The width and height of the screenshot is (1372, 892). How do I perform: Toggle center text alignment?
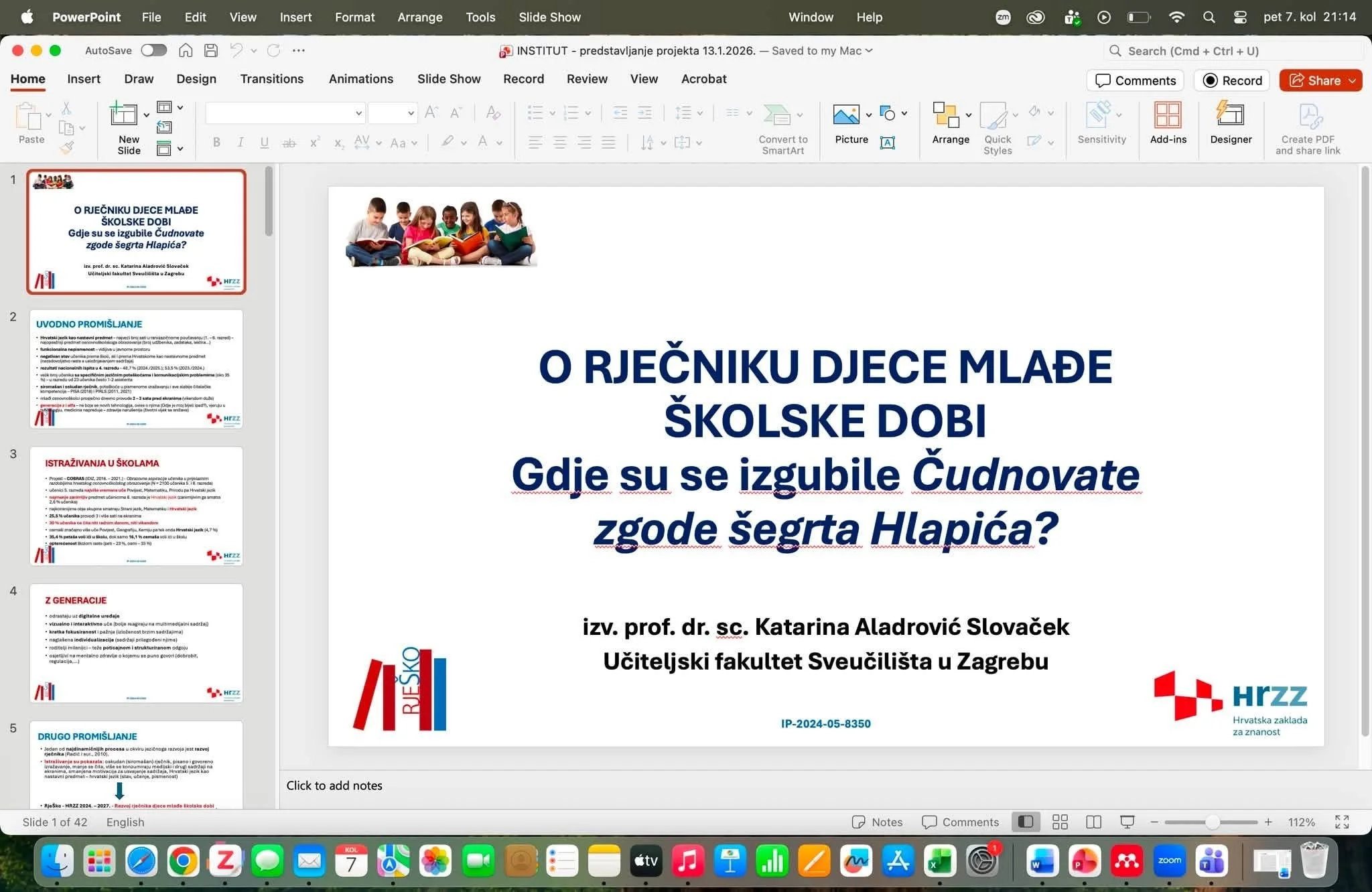(x=560, y=142)
